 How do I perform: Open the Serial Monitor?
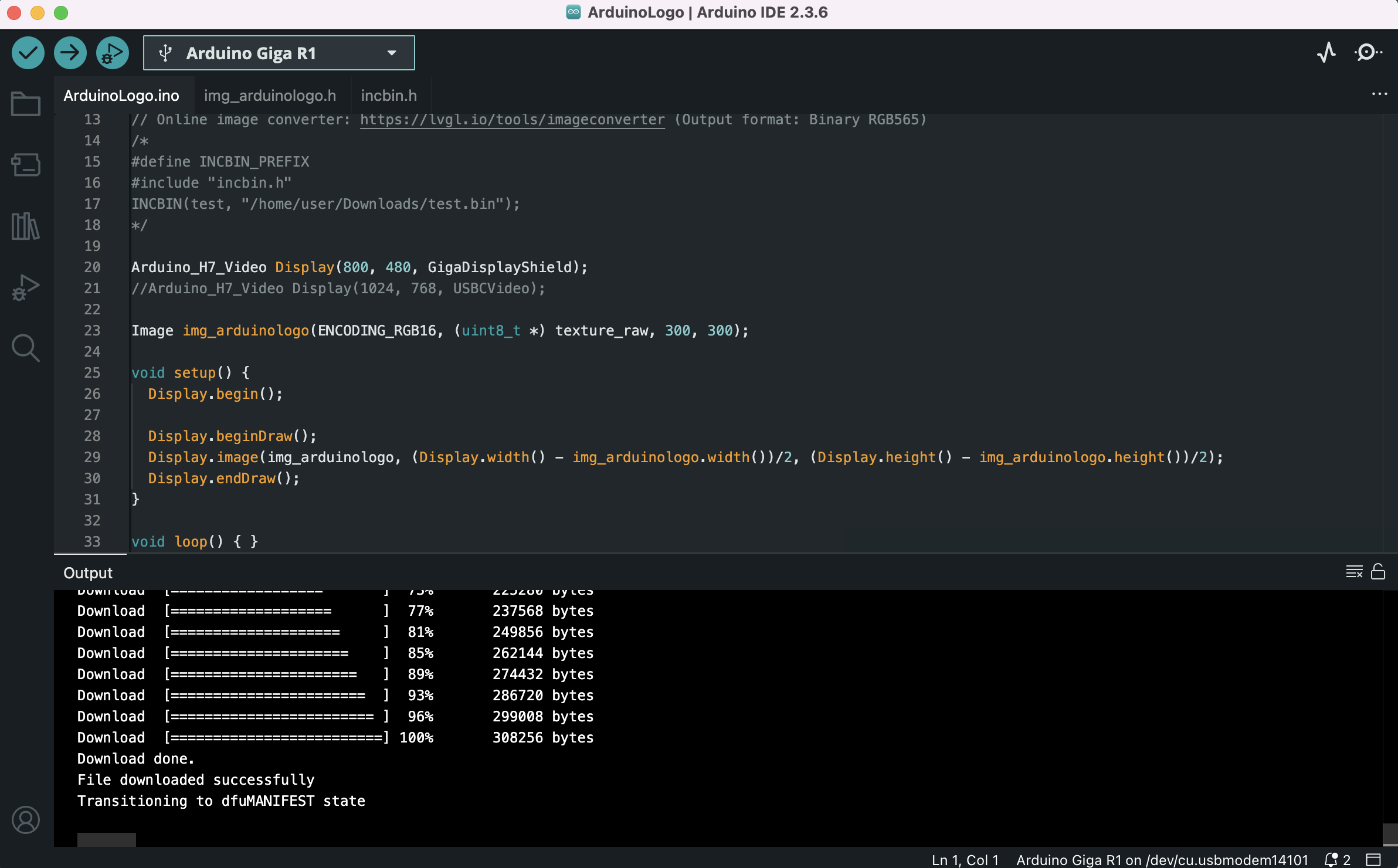coord(1368,53)
